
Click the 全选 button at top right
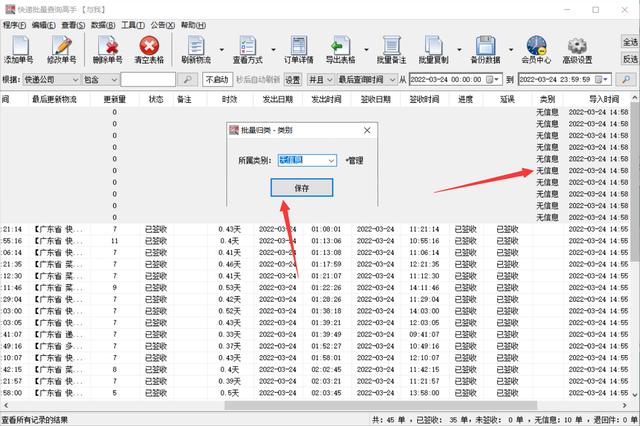[x=630, y=43]
